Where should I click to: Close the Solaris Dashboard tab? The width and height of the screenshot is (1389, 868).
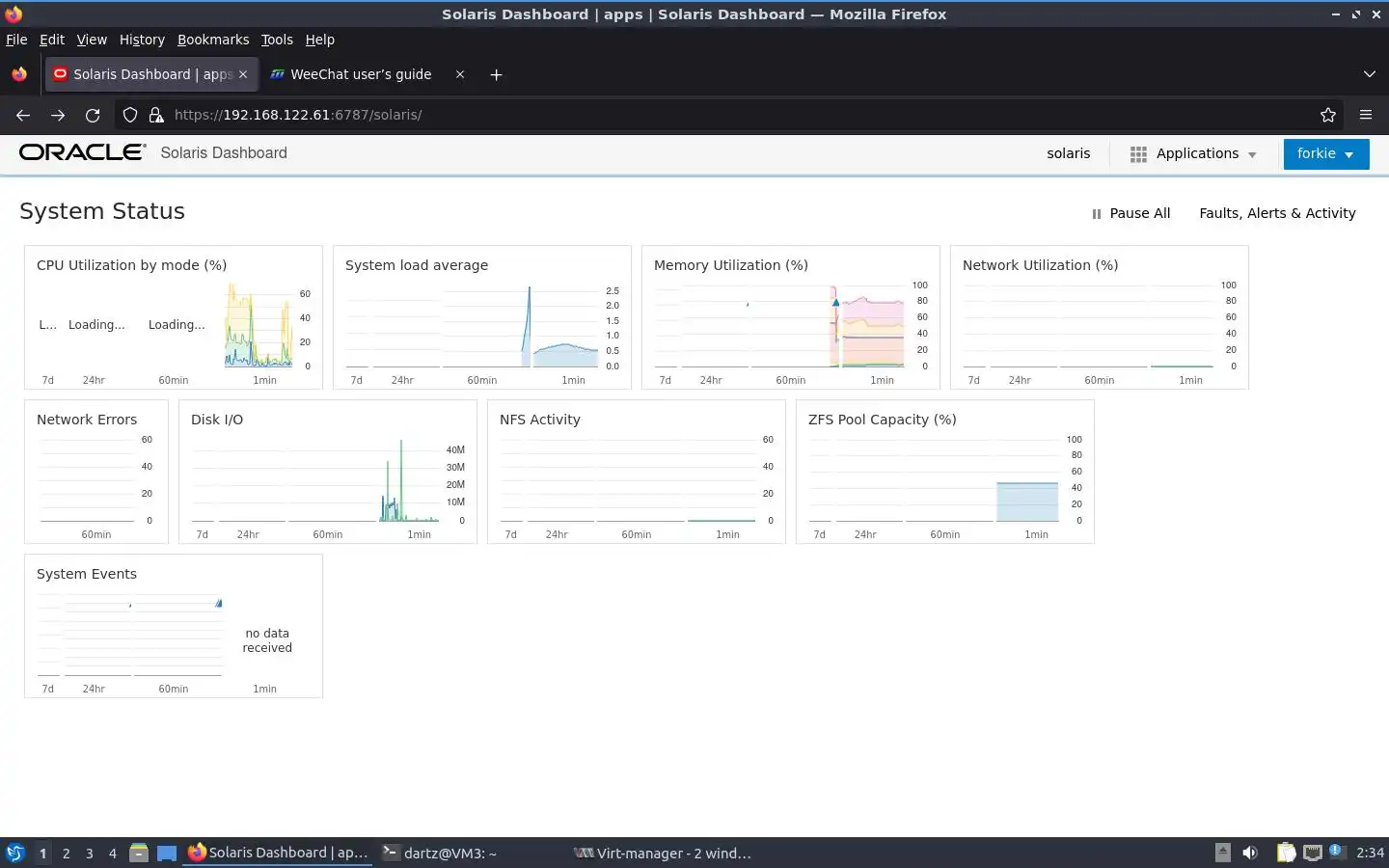pos(243,74)
